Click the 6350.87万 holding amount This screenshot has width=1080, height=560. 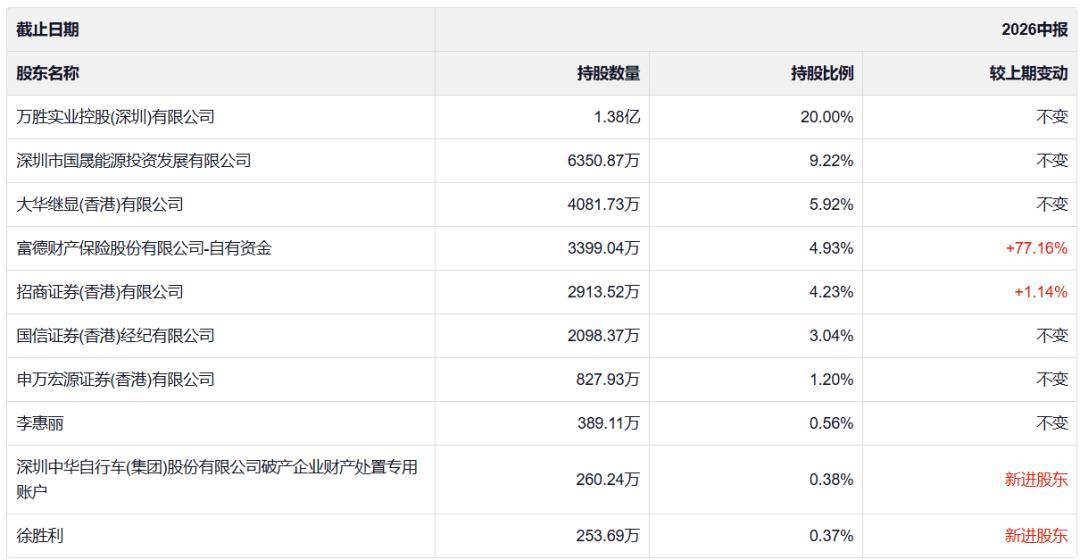click(x=603, y=160)
